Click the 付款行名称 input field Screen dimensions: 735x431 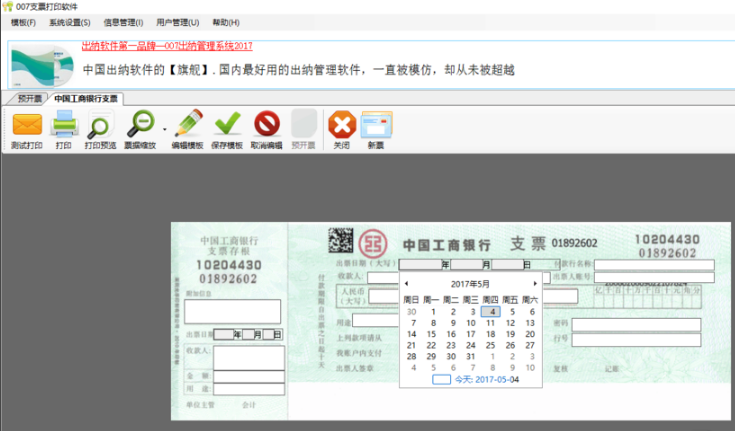(x=654, y=265)
